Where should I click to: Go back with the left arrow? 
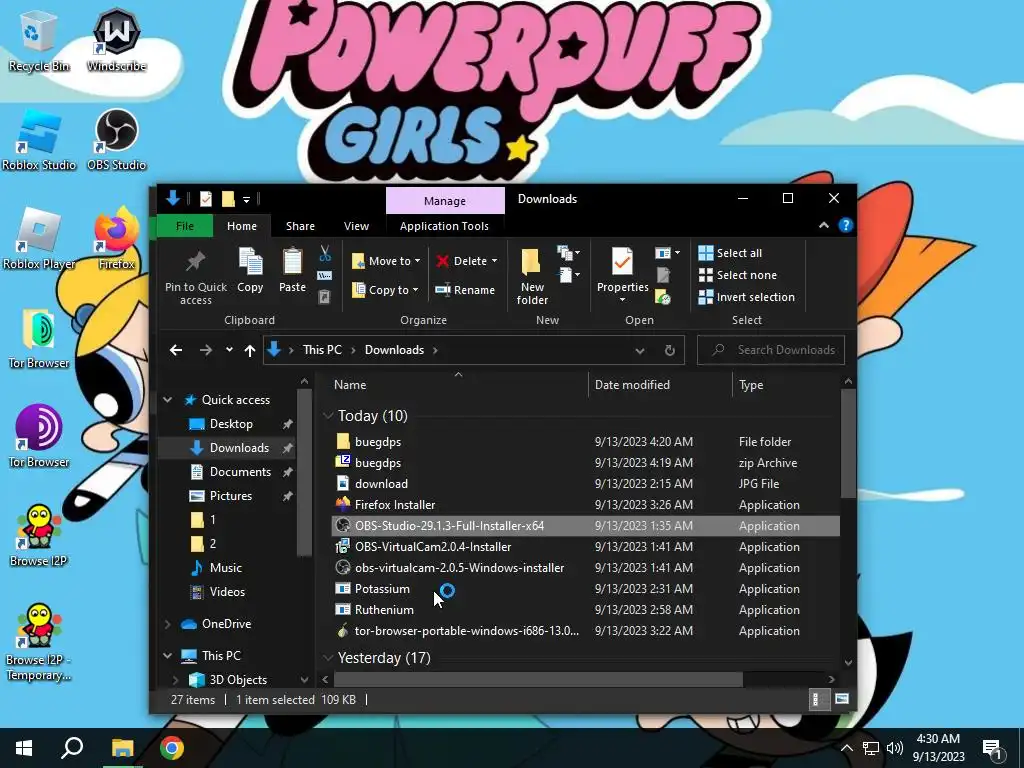176,350
